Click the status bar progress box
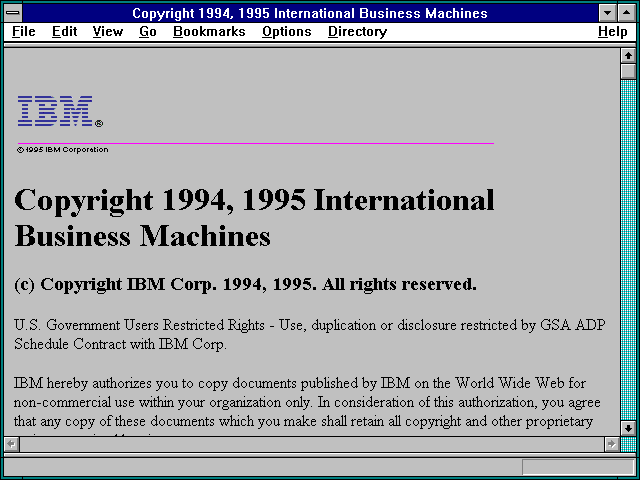This screenshot has width=640, height=480. pyautogui.click(x=578, y=467)
